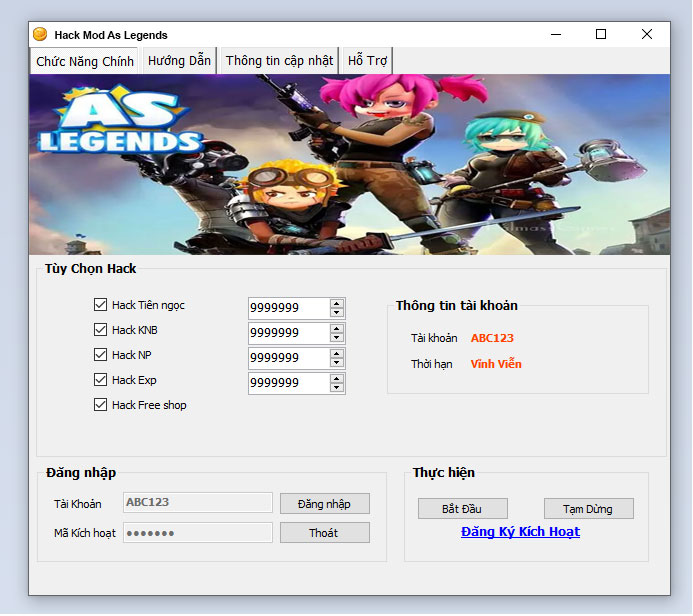
Task: Increase Hack KNB value with up arrow
Action: click(x=337, y=328)
